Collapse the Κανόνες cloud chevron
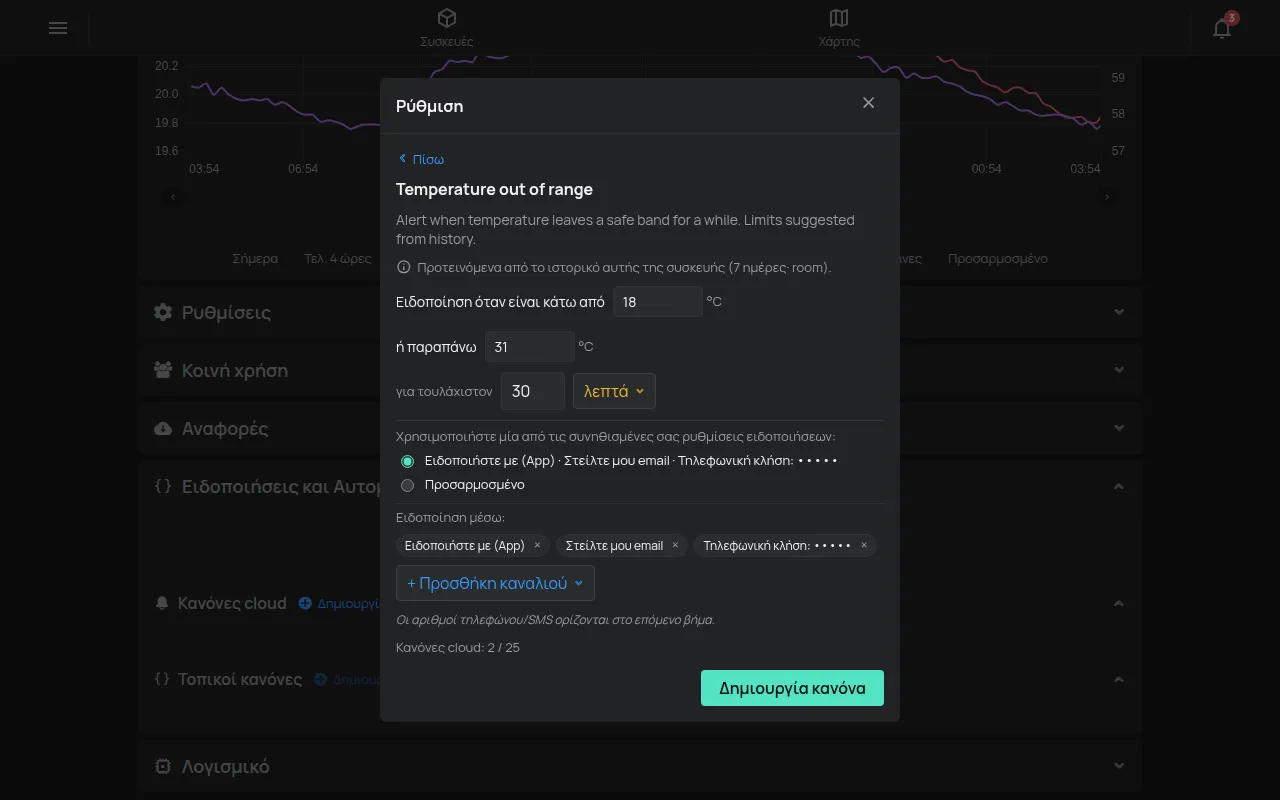Image resolution: width=1280 pixels, height=800 pixels. coord(1119,603)
